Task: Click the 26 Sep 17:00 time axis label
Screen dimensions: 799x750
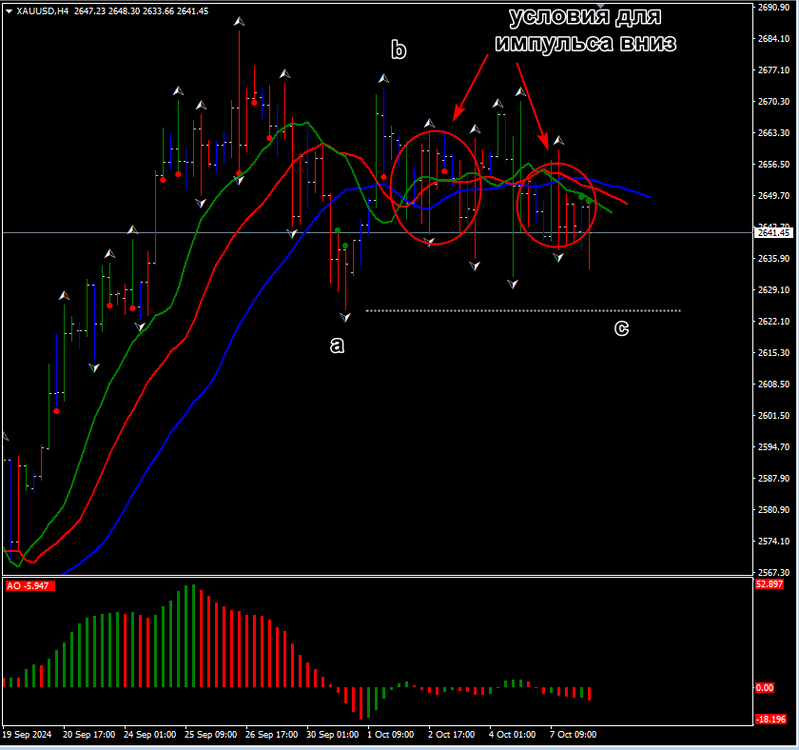Action: 272,735
